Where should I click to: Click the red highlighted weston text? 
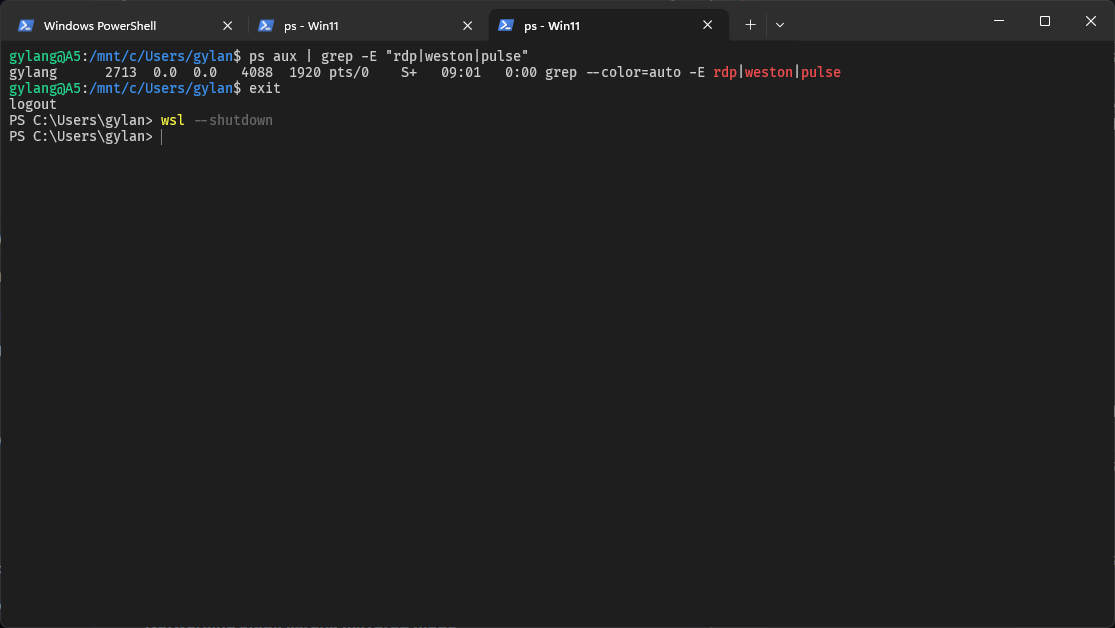click(x=767, y=73)
